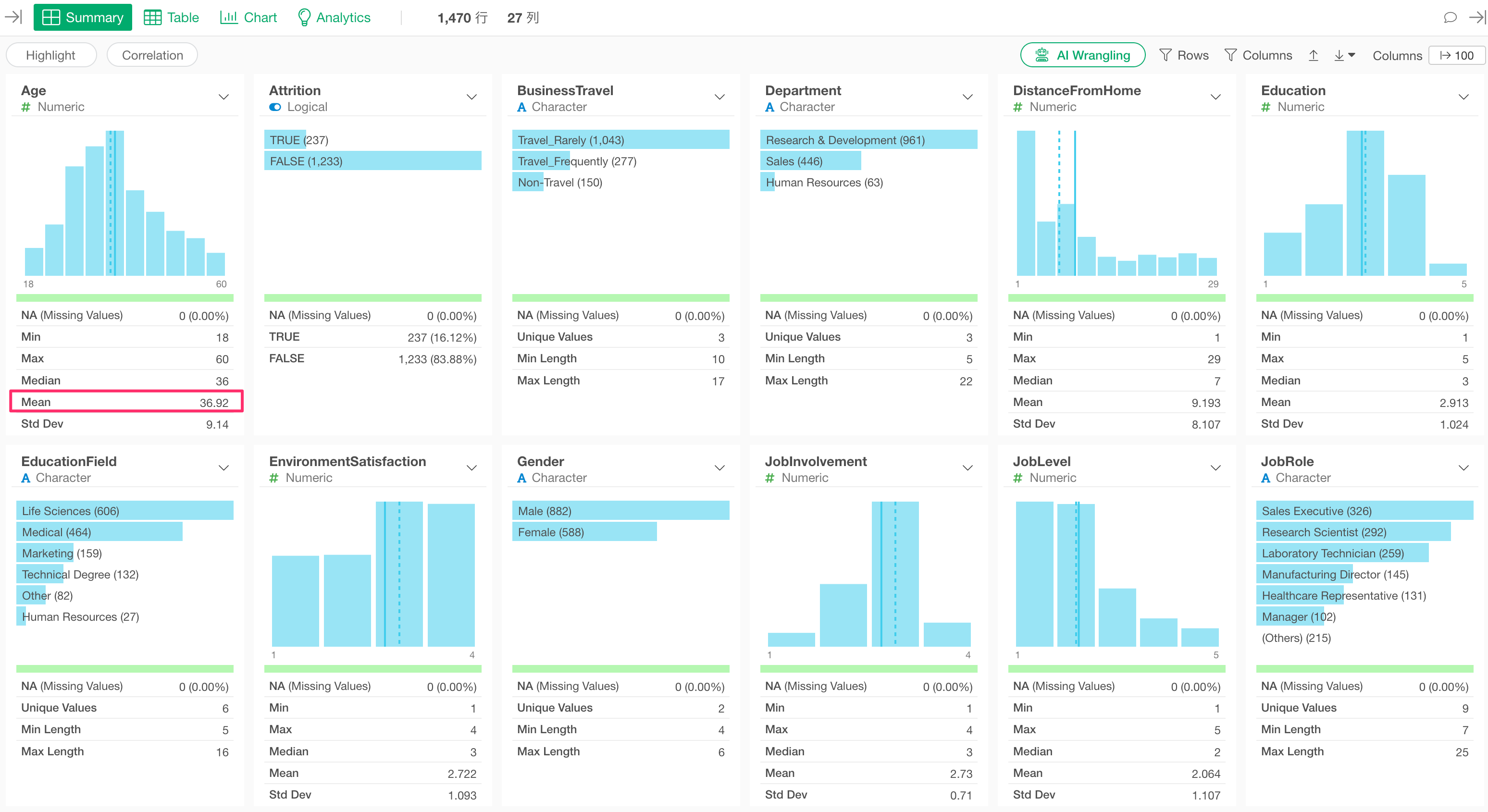Click the green NA bar under Gender
The width and height of the screenshot is (1488, 812).
pos(620,669)
